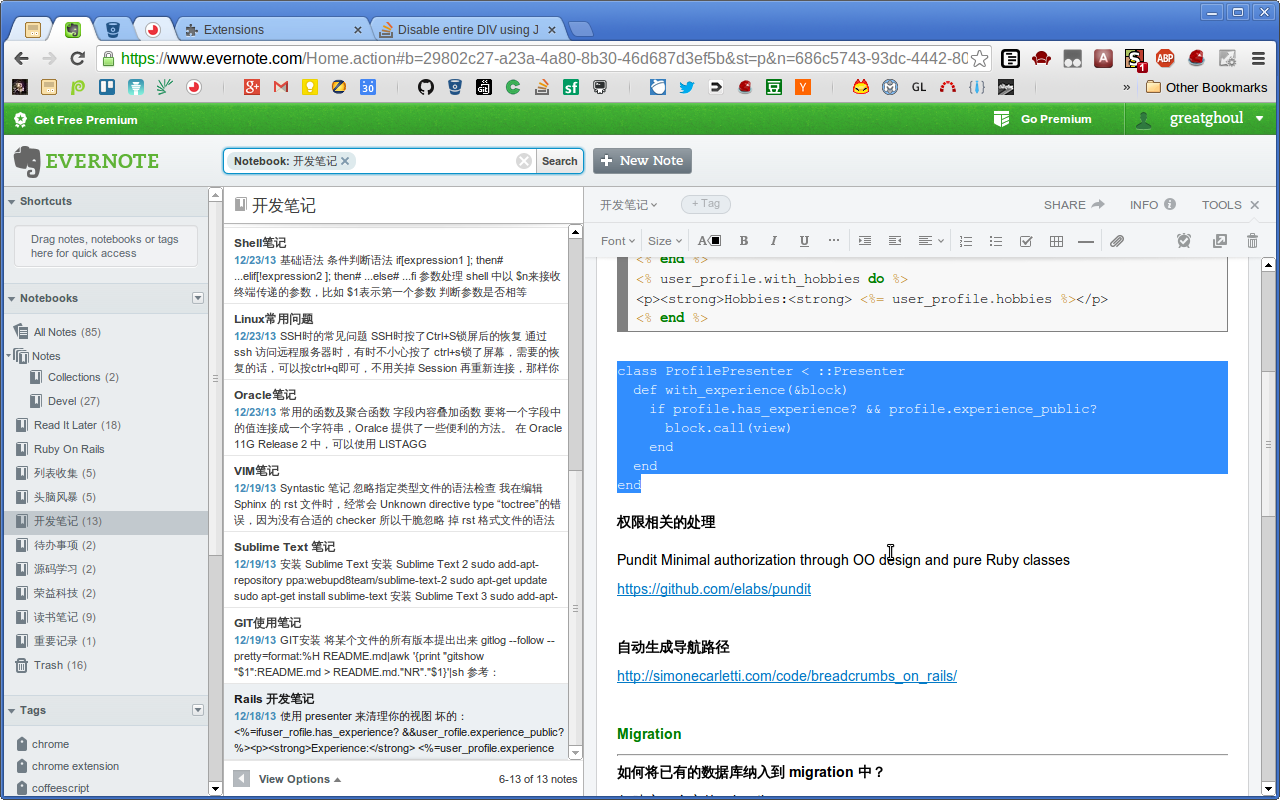1280x800 pixels.
Task: Switch to the Extensions browser tab
Action: pos(272,29)
